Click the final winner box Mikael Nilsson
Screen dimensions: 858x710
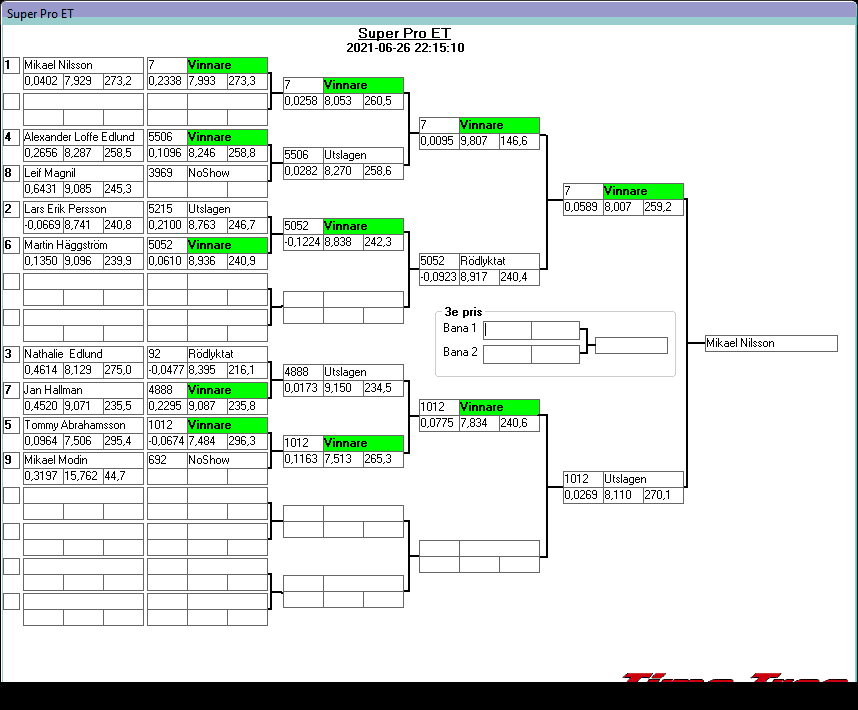tap(771, 344)
